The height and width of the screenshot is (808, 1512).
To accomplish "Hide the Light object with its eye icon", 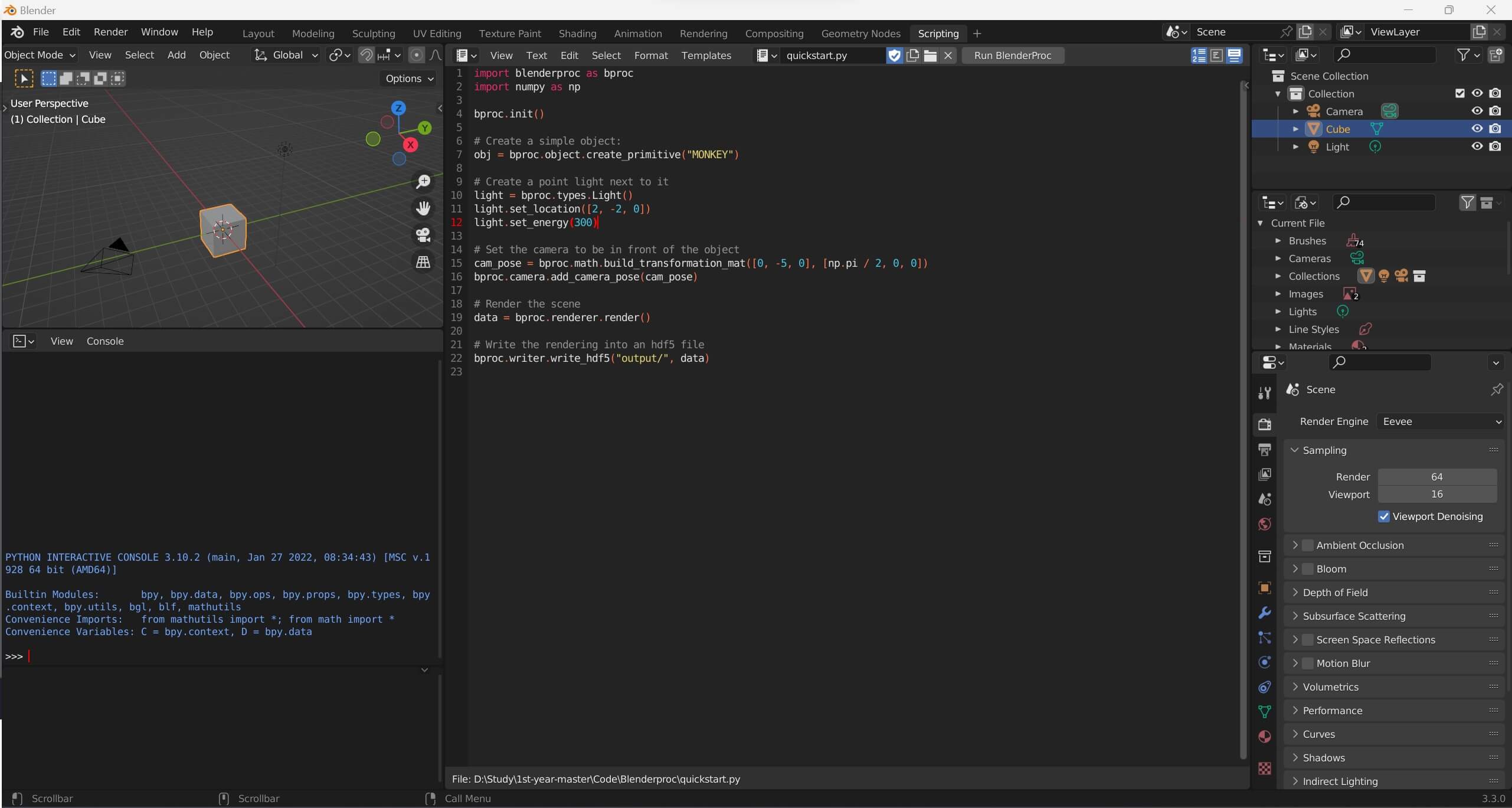I will 1477,146.
